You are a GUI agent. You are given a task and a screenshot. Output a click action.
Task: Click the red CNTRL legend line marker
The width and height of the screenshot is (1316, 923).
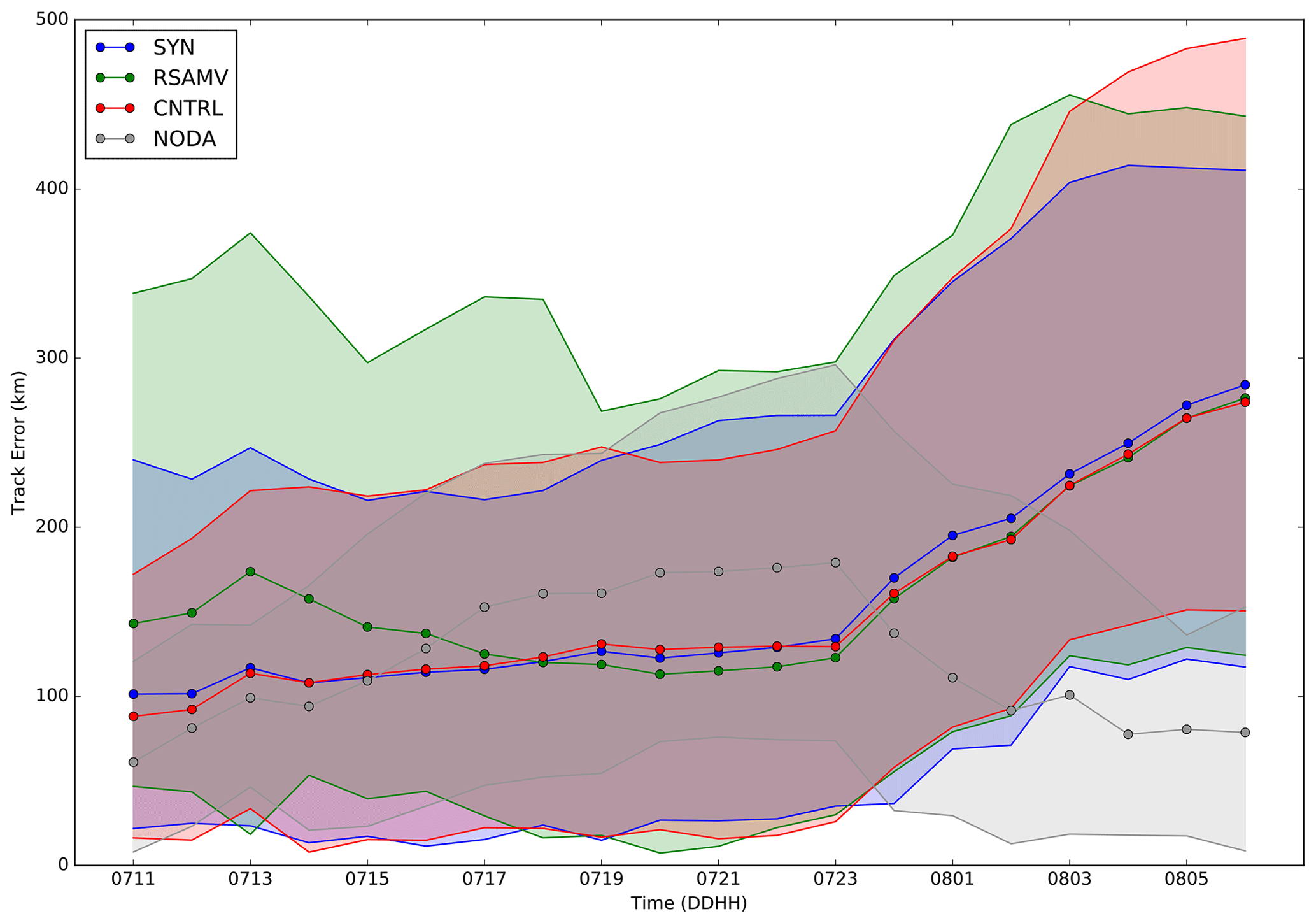click(115, 108)
